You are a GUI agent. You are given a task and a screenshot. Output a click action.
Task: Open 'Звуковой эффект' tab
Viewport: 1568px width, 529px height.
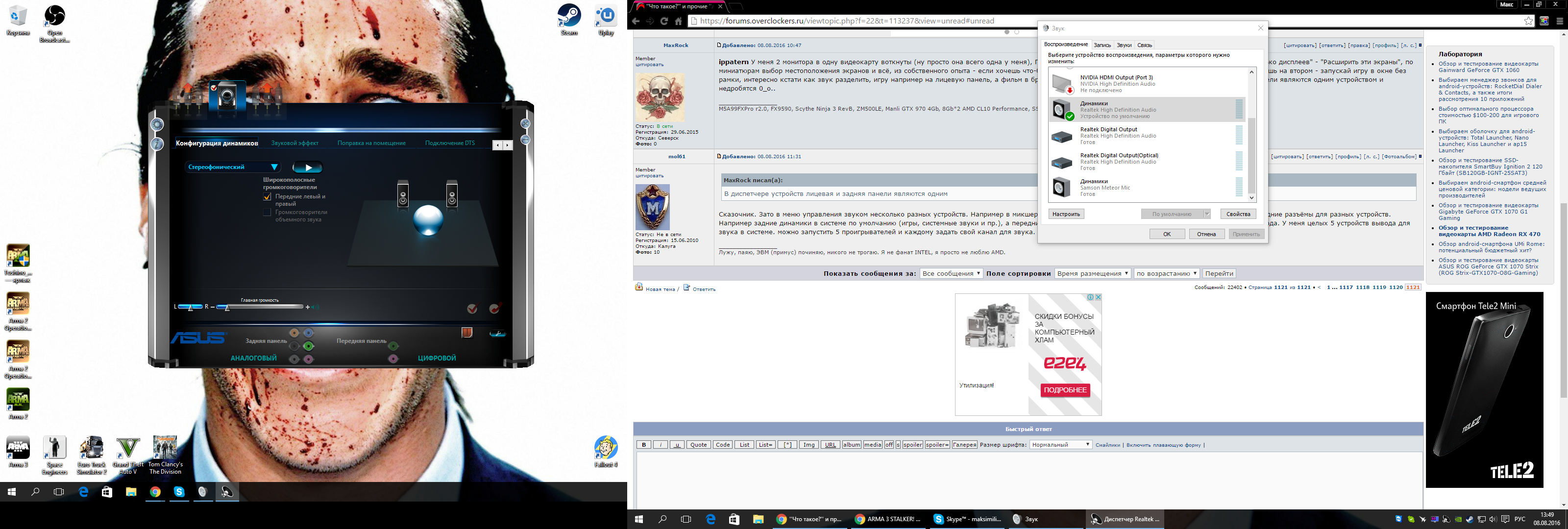[x=294, y=143]
